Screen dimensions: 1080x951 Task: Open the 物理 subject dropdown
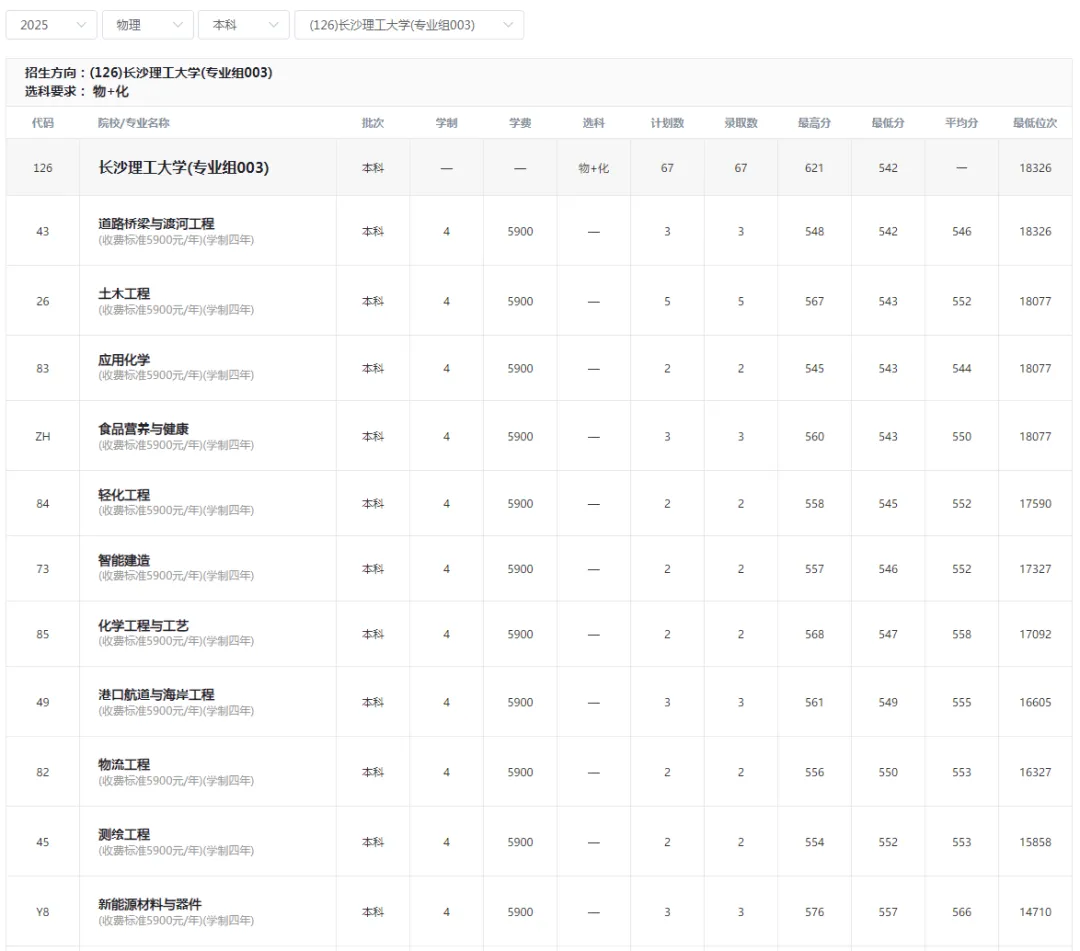147,25
